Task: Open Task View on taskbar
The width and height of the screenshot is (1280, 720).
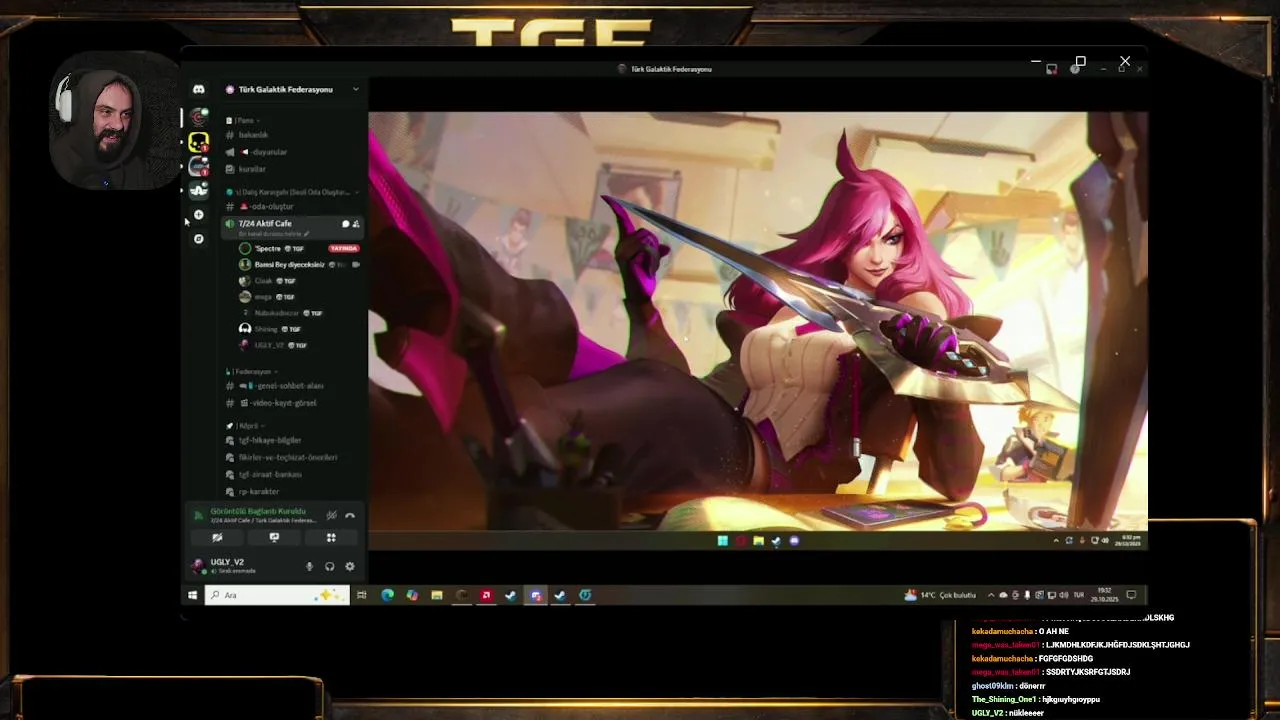Action: [x=362, y=595]
